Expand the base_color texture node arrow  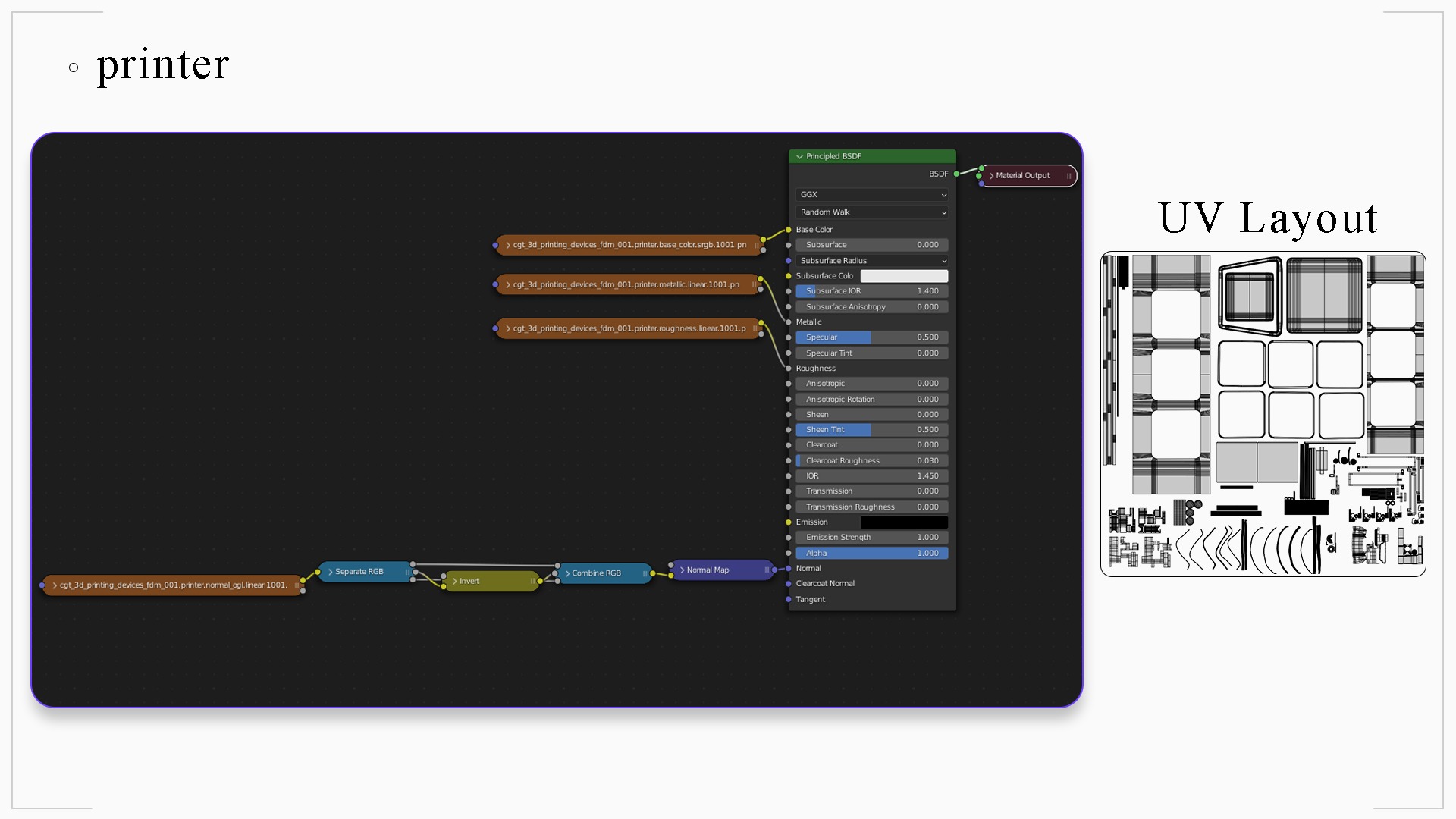(508, 245)
